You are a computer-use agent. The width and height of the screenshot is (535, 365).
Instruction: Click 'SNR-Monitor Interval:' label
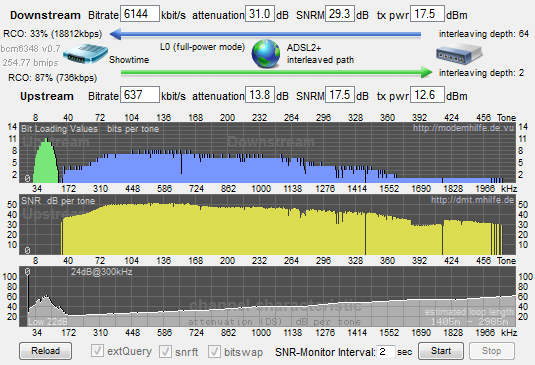pos(325,352)
